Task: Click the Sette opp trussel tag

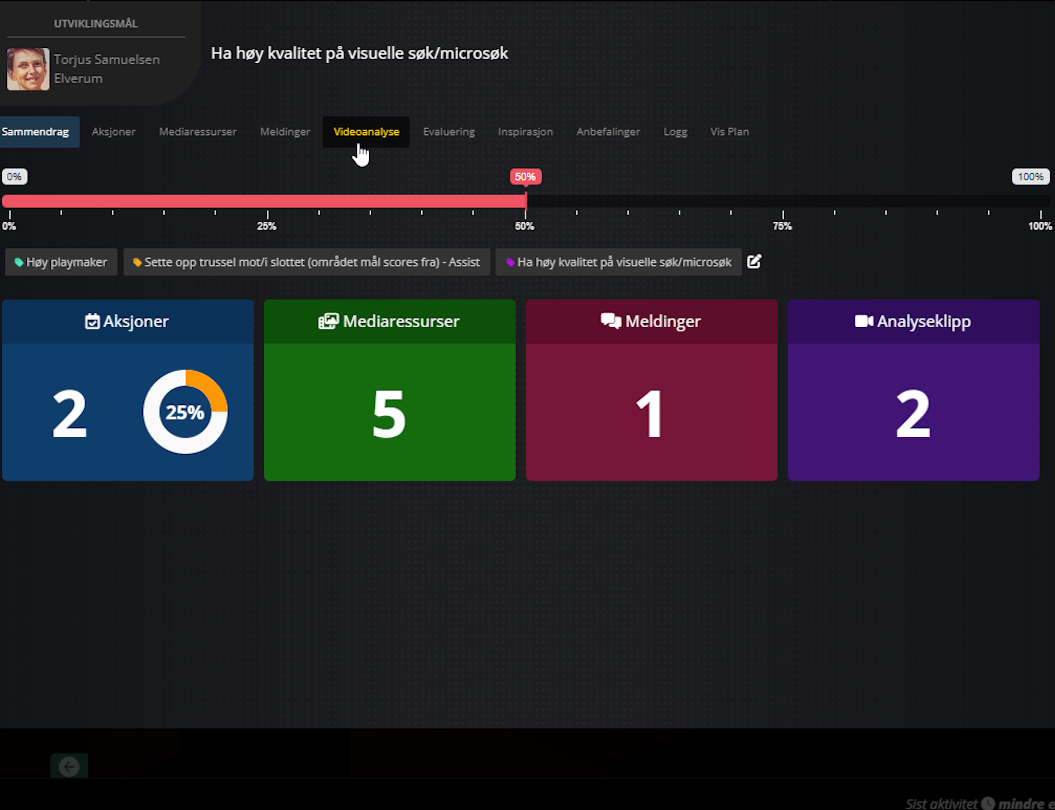Action: click(307, 262)
